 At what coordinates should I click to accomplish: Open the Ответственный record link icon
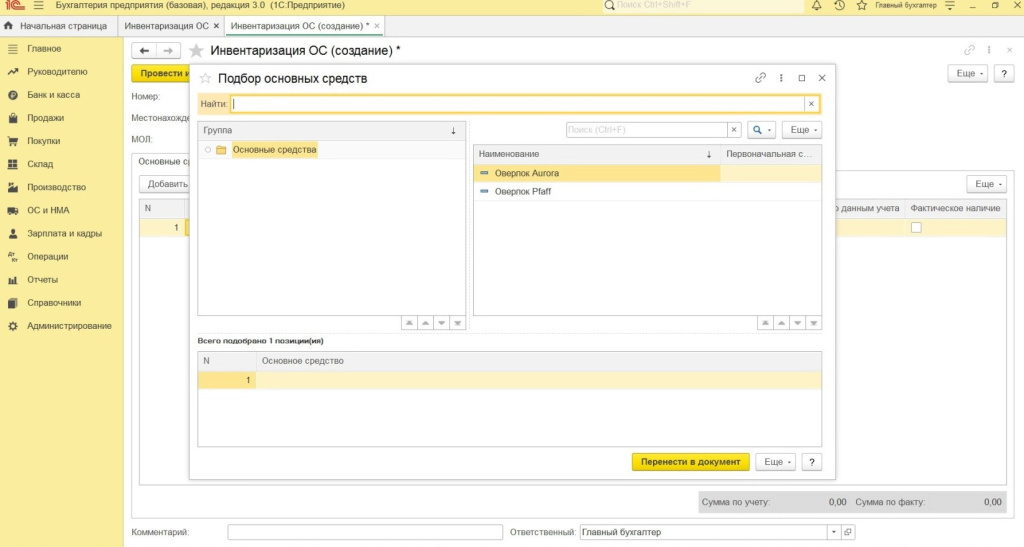tap(848, 532)
